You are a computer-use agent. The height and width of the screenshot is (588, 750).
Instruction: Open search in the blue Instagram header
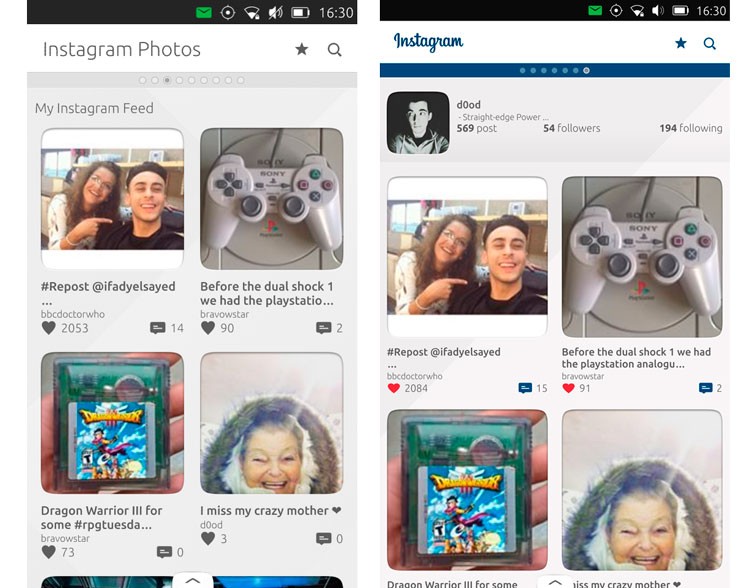pos(710,43)
